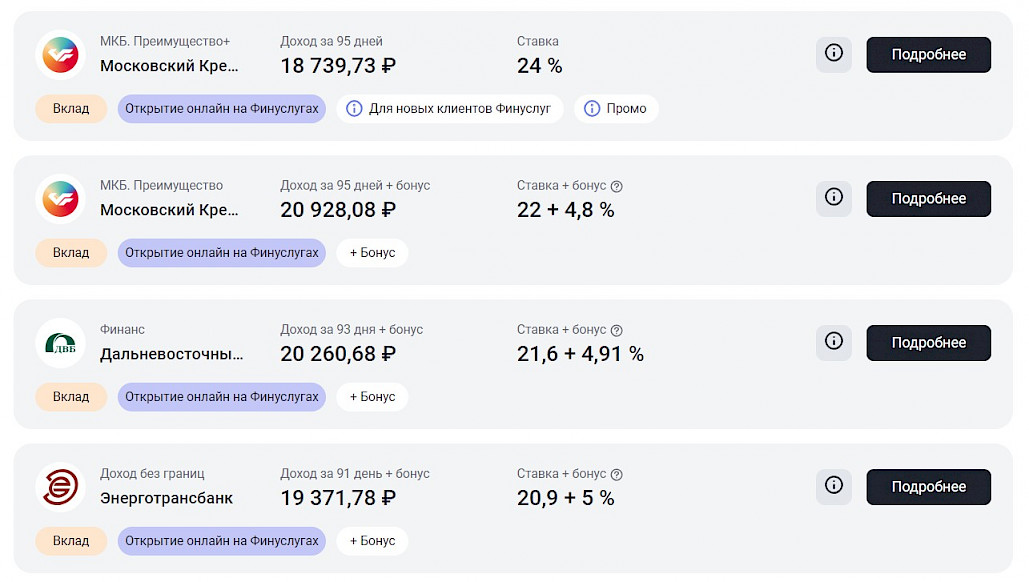The height and width of the screenshot is (582, 1029).
Task: Click the income amount 18 739,73 ₽
Action: click(x=338, y=66)
